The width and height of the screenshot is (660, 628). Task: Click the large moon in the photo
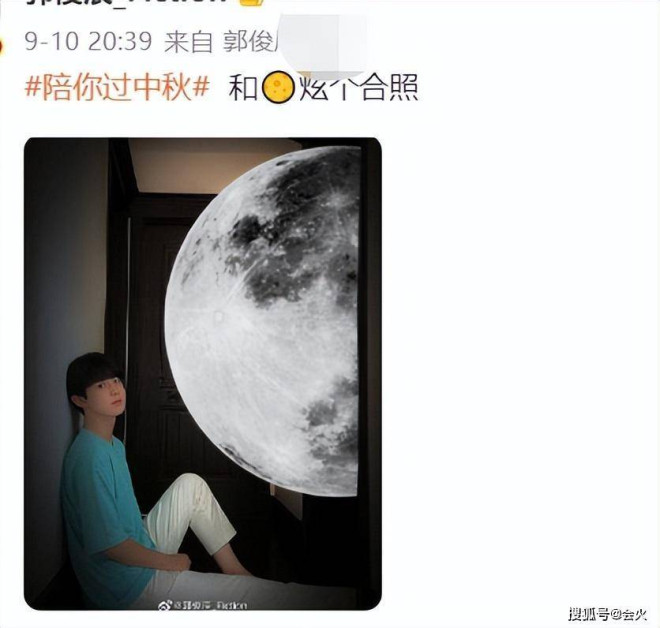pos(263,321)
